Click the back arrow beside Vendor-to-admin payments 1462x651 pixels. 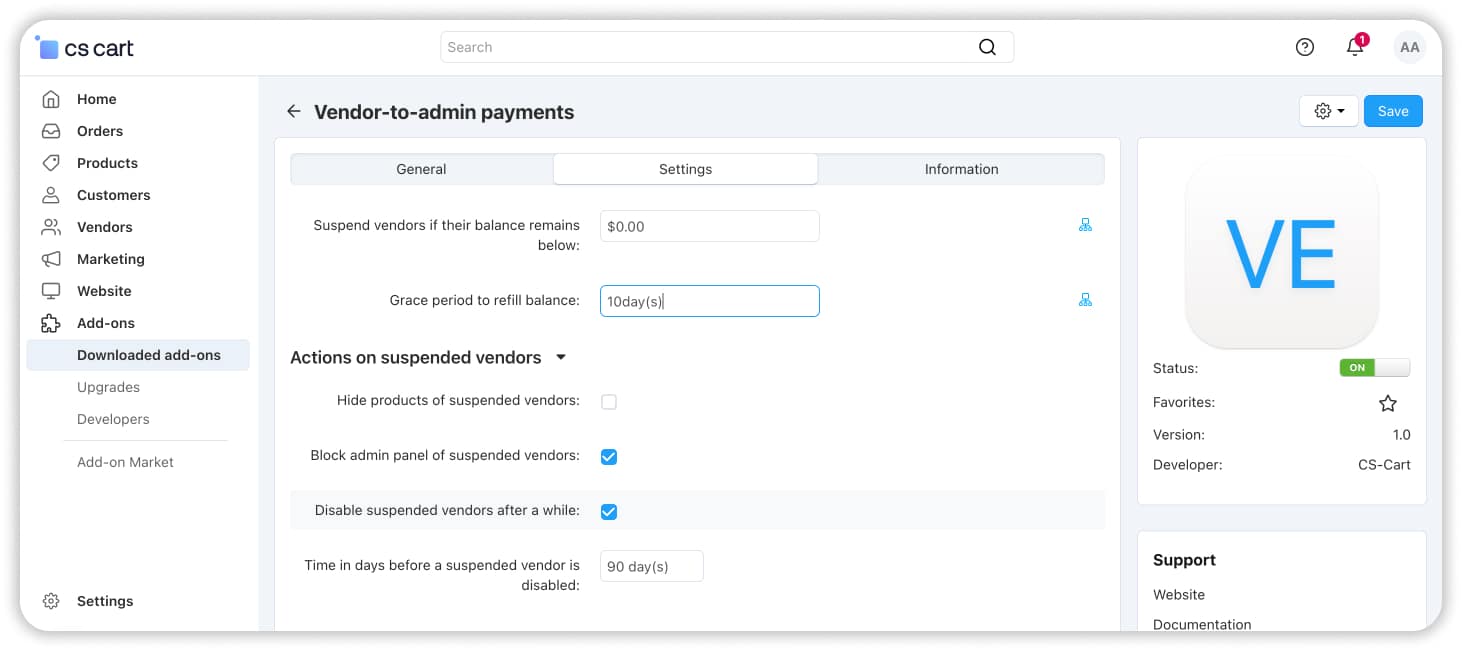click(293, 112)
